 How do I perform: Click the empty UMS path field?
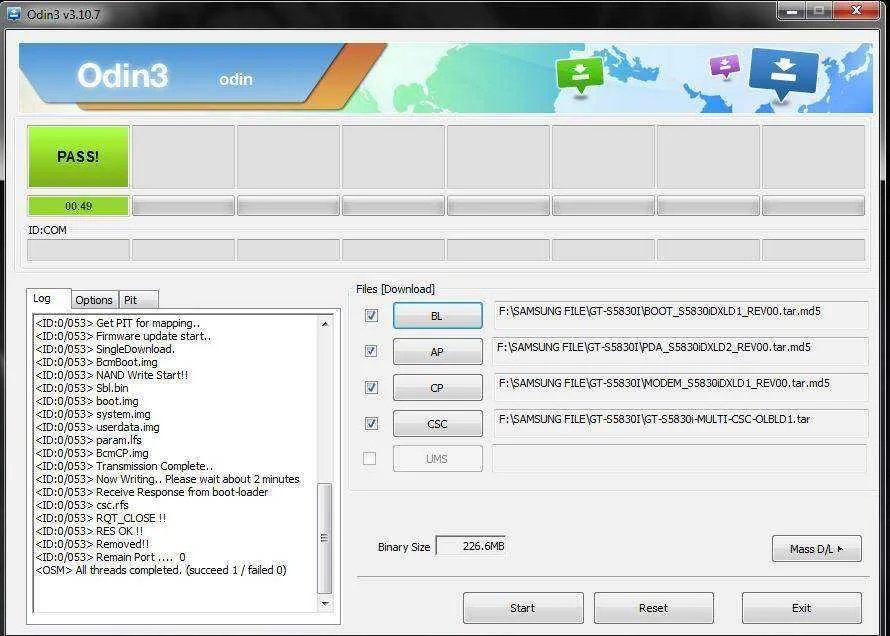(x=679, y=458)
